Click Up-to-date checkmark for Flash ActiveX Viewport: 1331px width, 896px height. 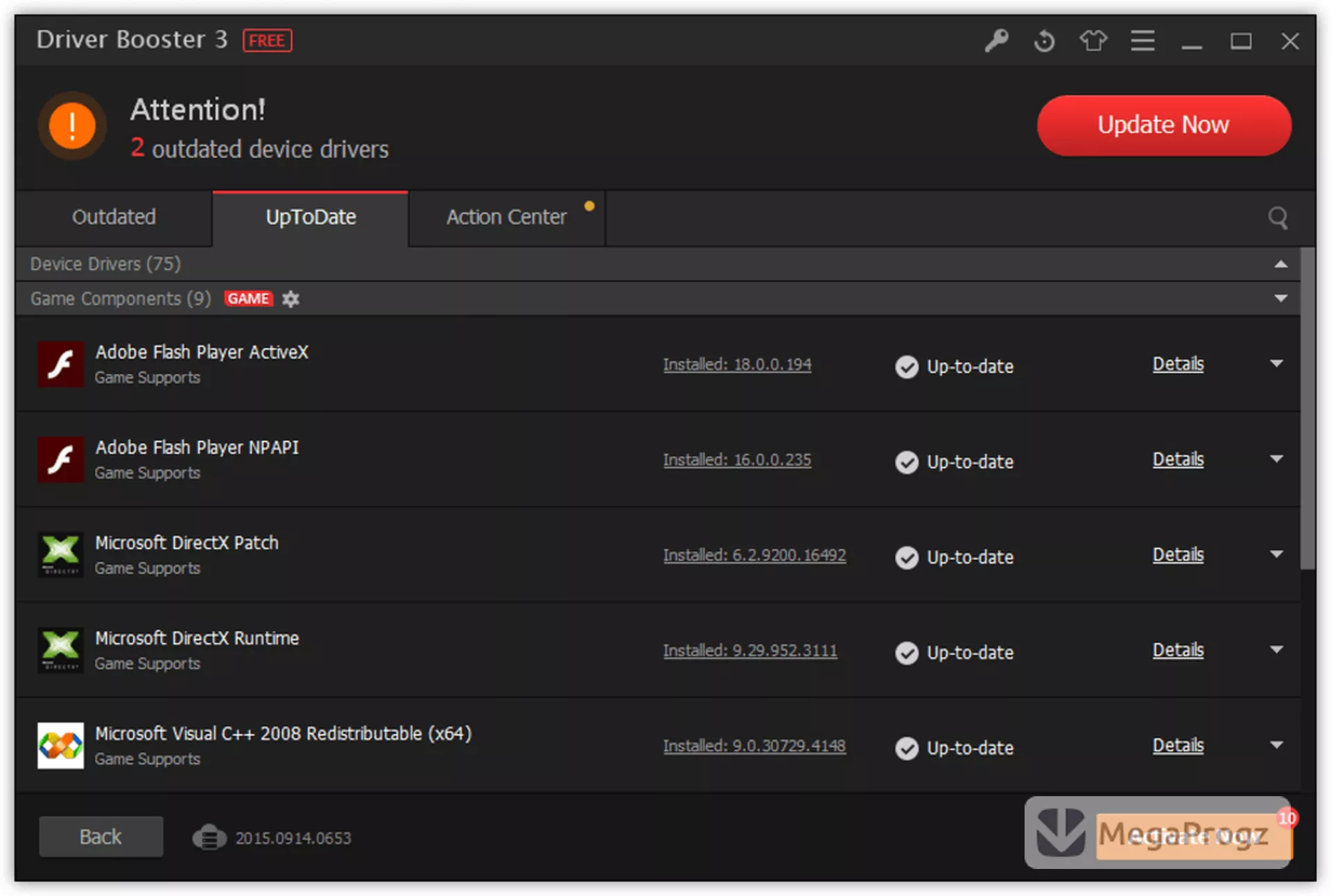(x=906, y=367)
